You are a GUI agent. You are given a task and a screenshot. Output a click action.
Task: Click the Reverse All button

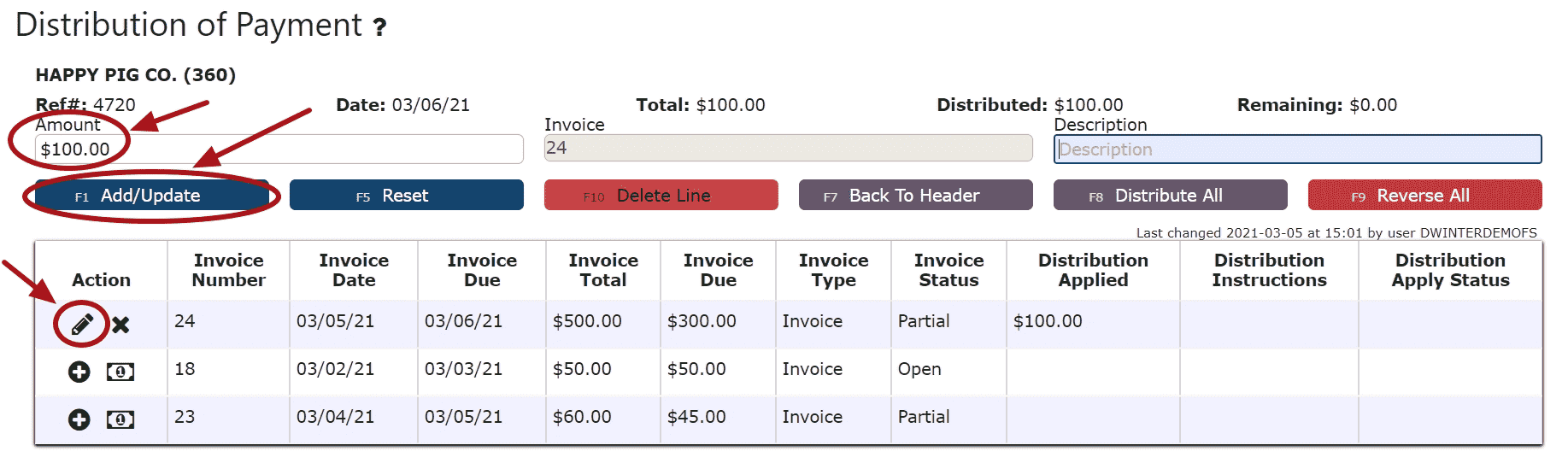[1424, 196]
